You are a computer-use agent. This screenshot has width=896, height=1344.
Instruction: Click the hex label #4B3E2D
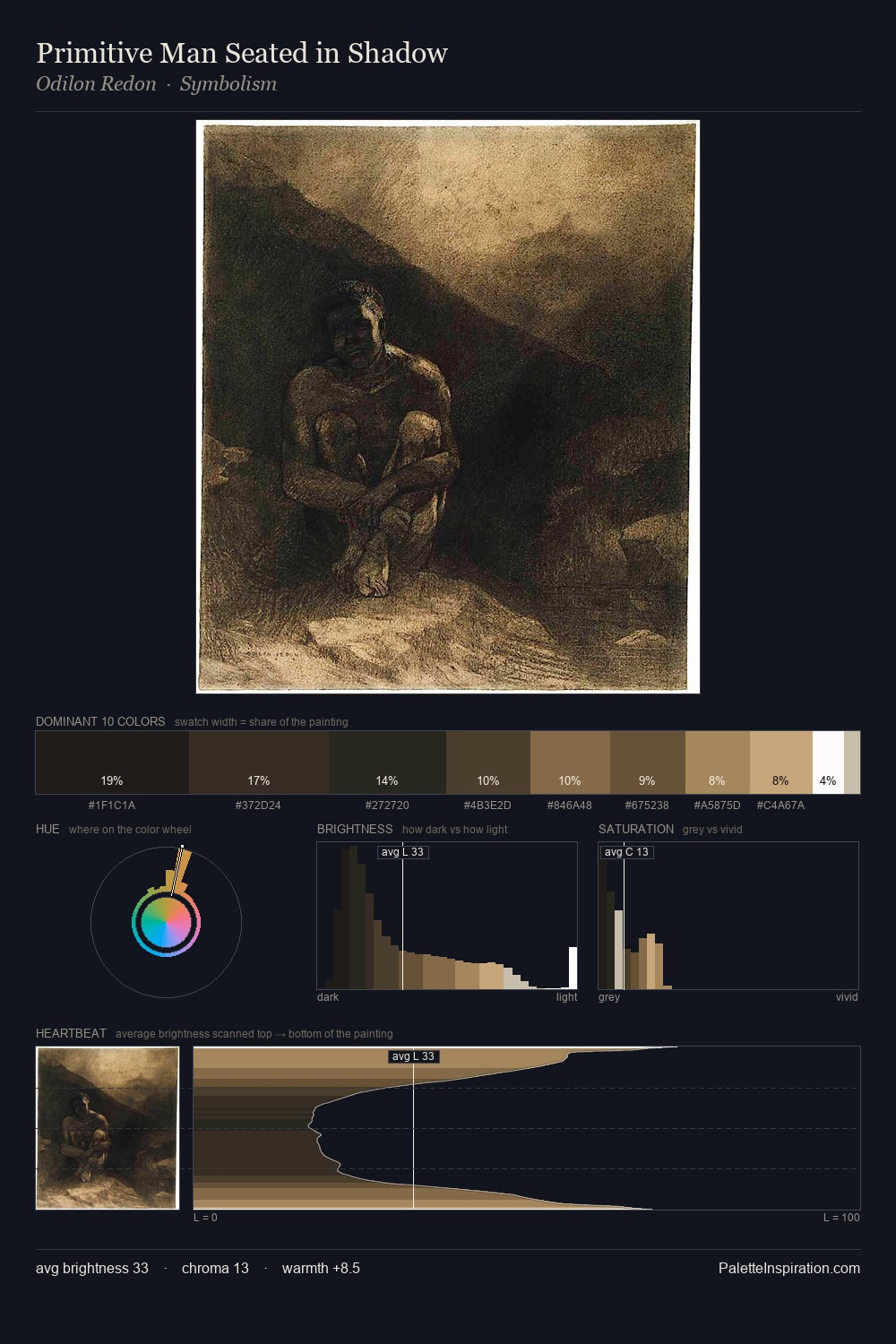coord(487,806)
